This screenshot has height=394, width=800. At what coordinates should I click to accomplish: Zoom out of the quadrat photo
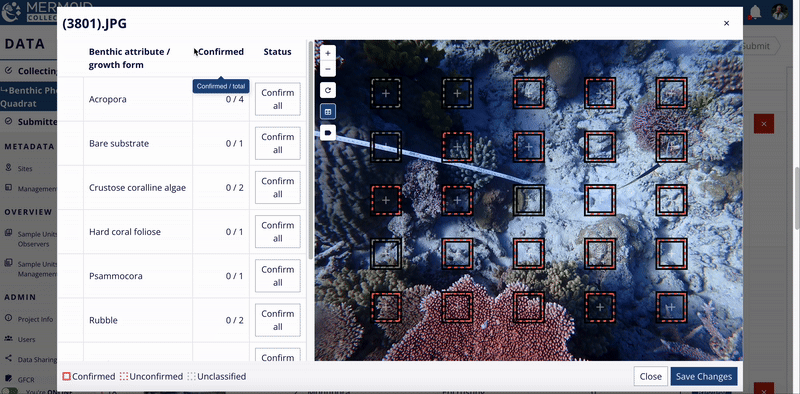pyautogui.click(x=328, y=68)
